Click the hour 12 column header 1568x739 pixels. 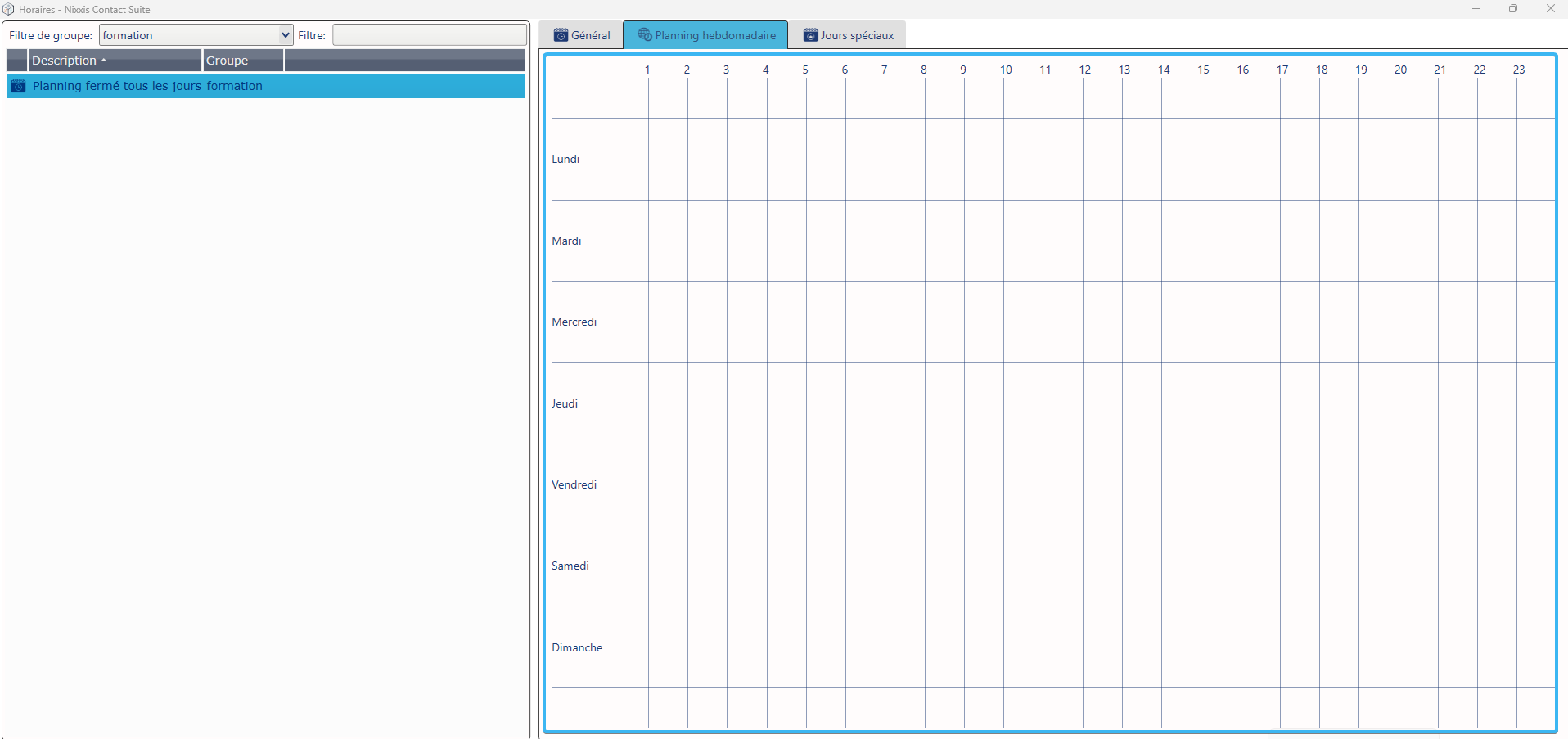[1084, 70]
